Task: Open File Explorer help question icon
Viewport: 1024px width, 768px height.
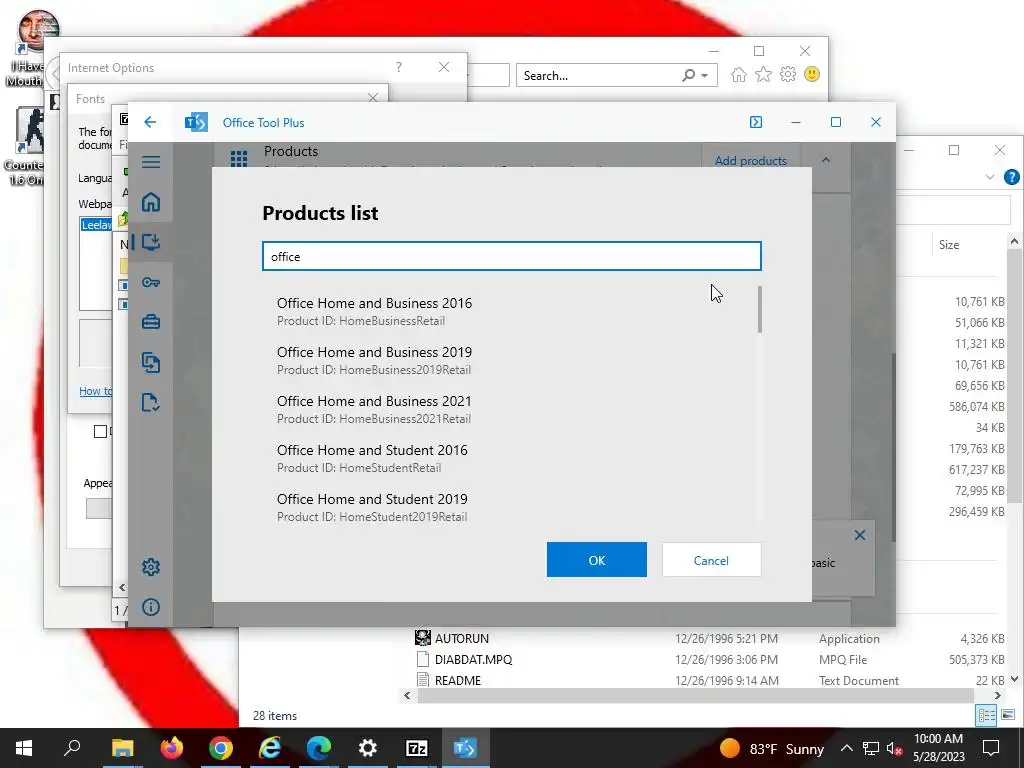Action: 1012,177
